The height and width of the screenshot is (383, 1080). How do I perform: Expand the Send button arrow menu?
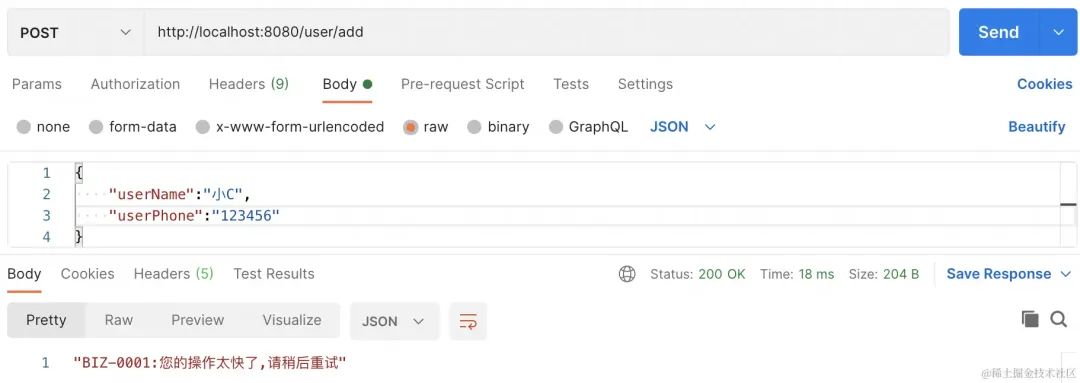1059,32
